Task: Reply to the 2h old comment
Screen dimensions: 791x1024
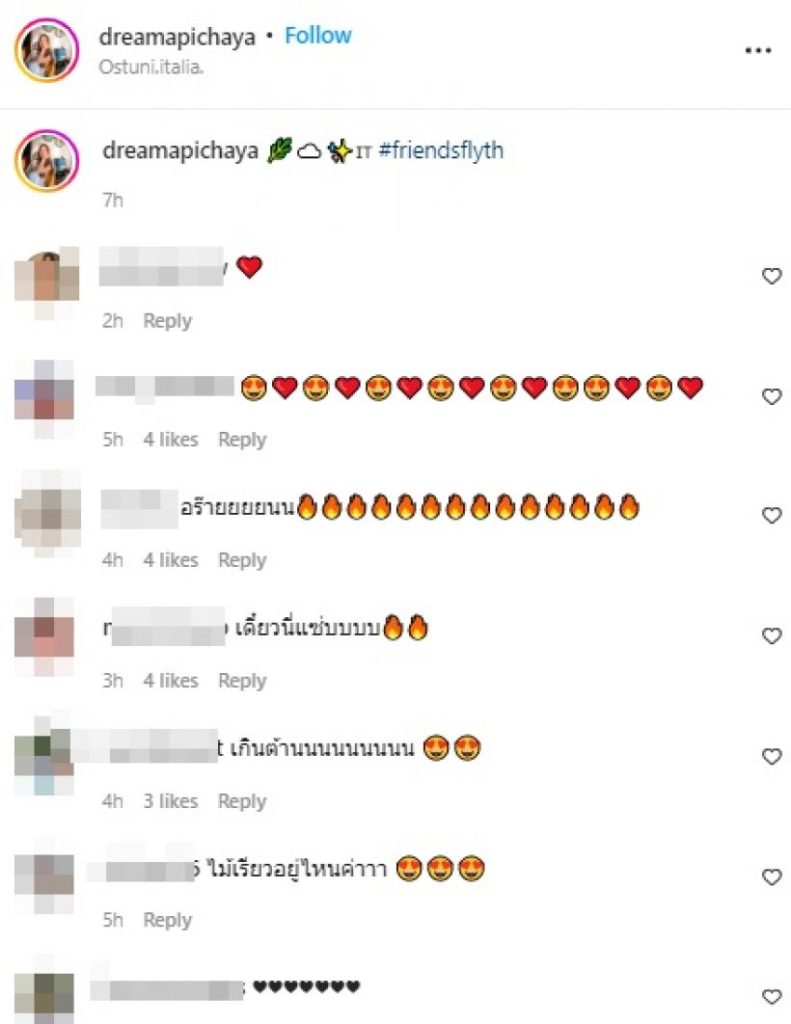Action: coord(167,321)
